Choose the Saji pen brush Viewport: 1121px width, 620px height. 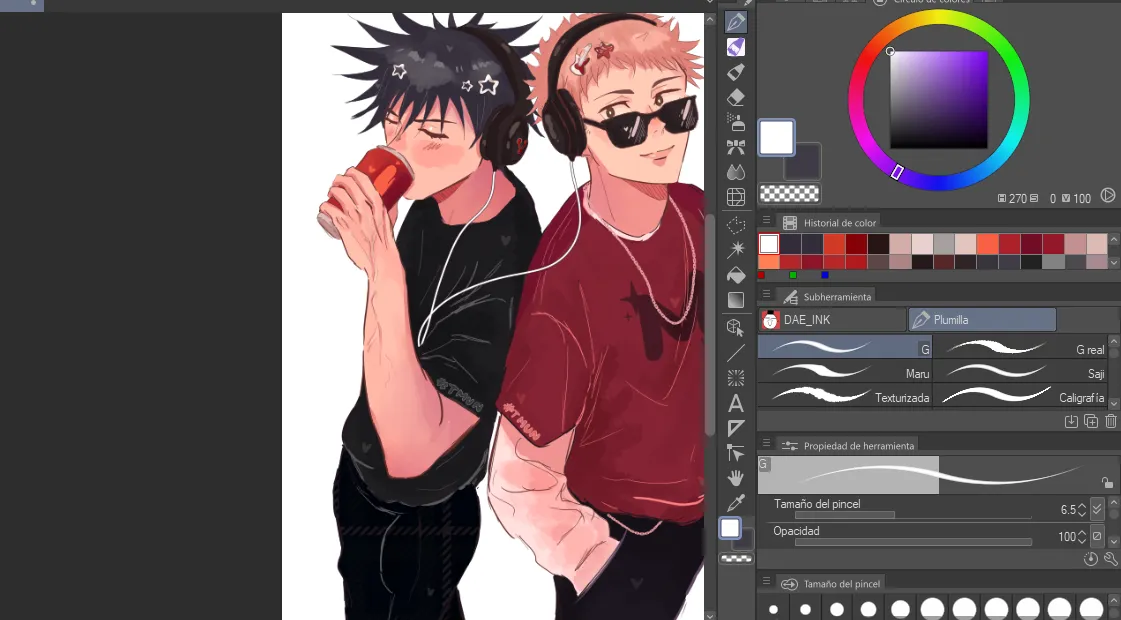point(1020,372)
